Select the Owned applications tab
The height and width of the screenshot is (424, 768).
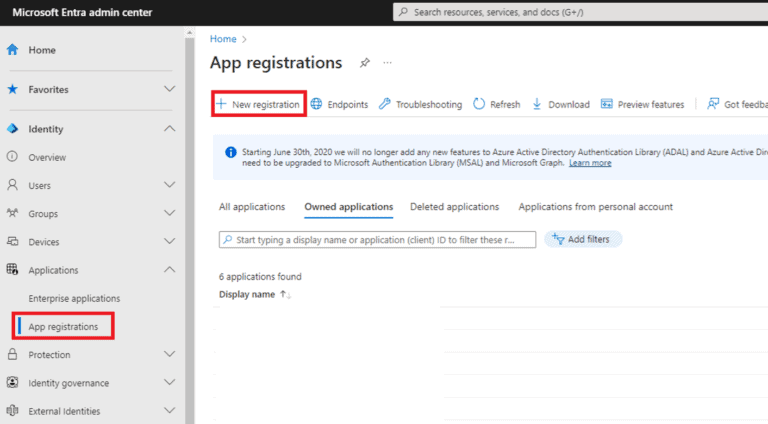(349, 207)
